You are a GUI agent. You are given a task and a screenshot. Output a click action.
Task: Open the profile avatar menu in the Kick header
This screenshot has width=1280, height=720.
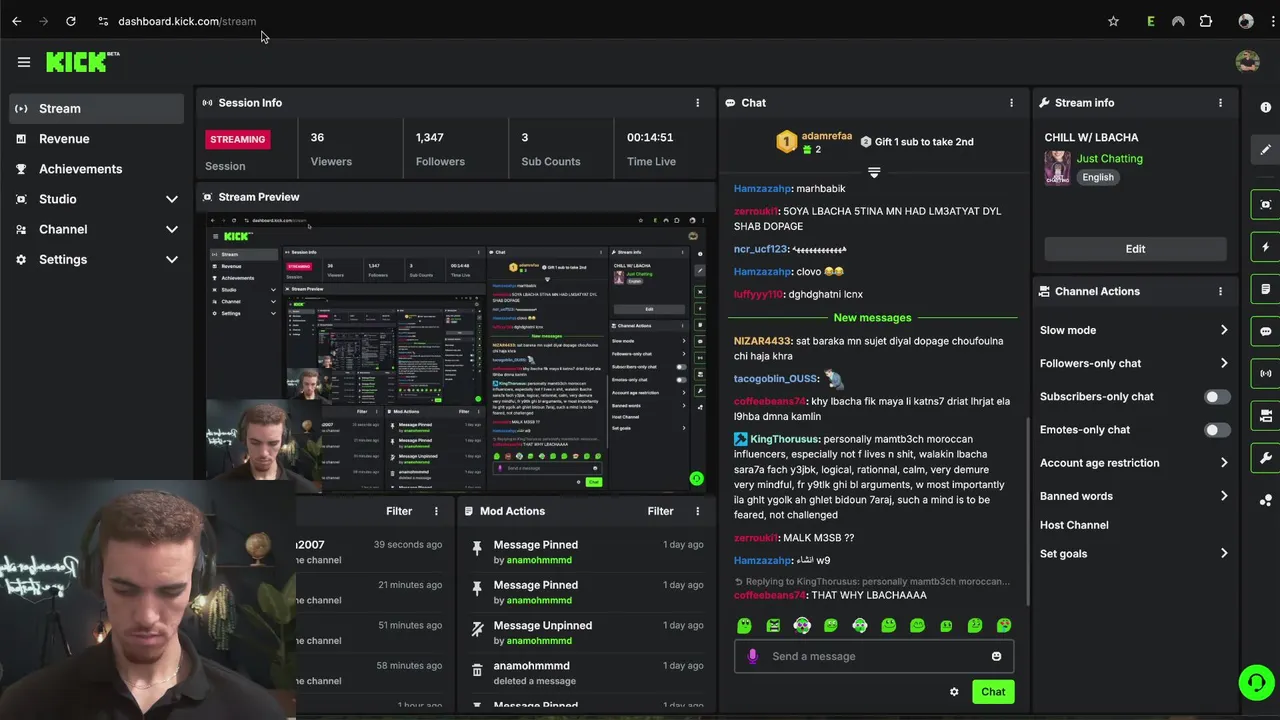click(x=1247, y=62)
